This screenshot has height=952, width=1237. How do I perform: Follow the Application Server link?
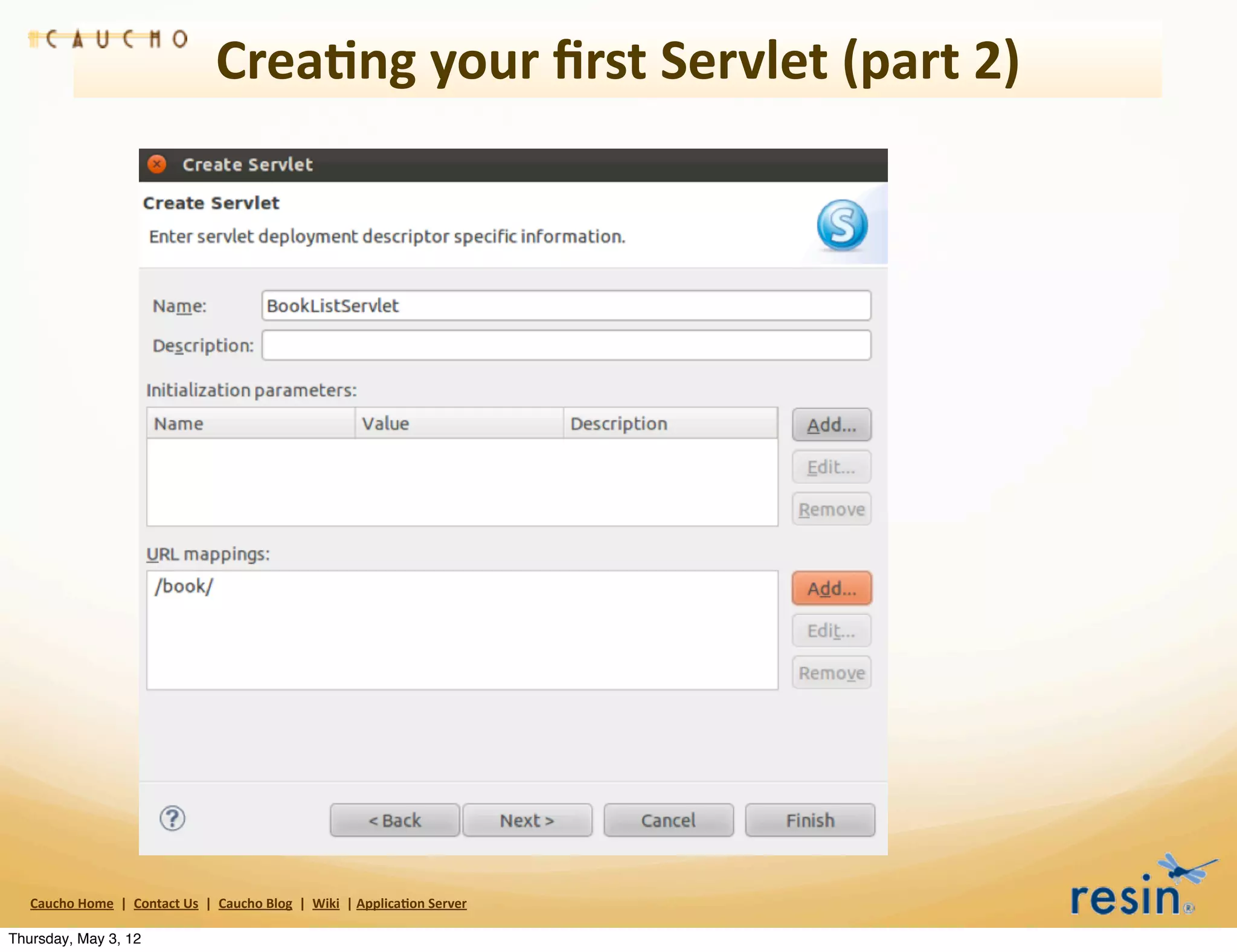tap(411, 904)
